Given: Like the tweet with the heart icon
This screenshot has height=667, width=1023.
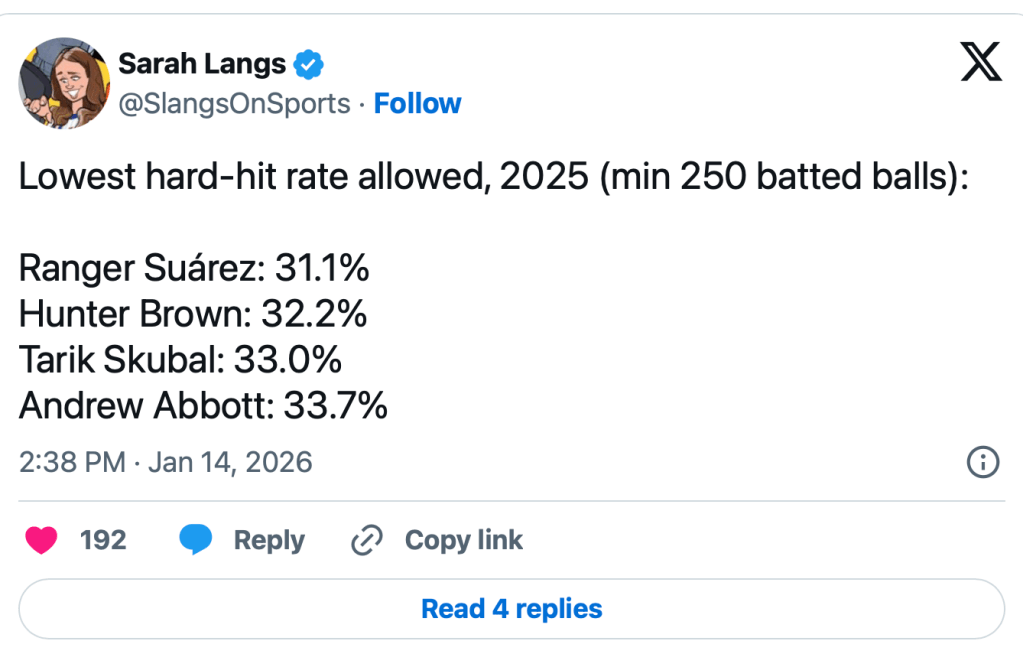Looking at the screenshot, I should click(x=41, y=540).
